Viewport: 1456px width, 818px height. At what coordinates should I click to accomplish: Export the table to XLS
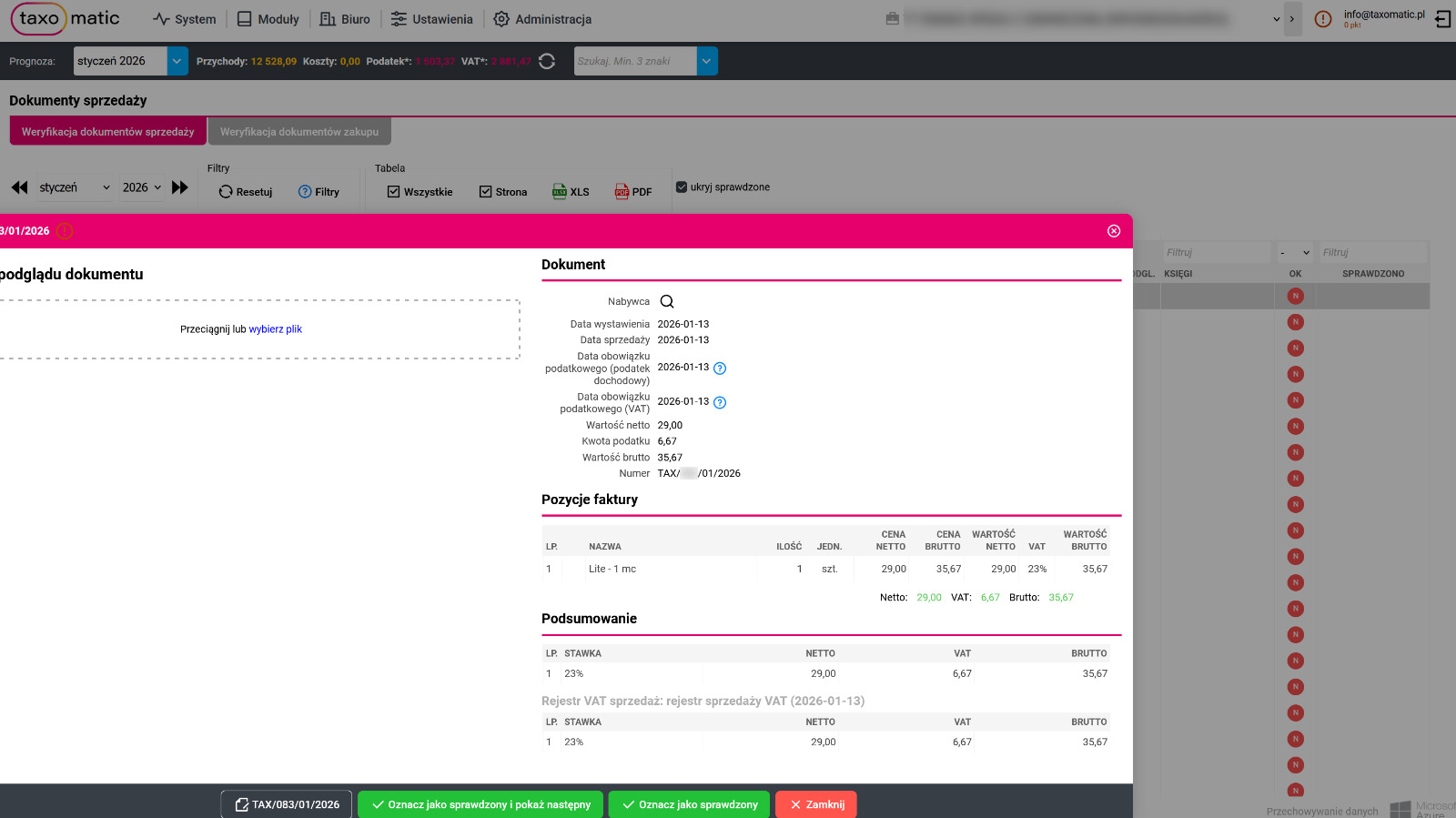coord(571,192)
